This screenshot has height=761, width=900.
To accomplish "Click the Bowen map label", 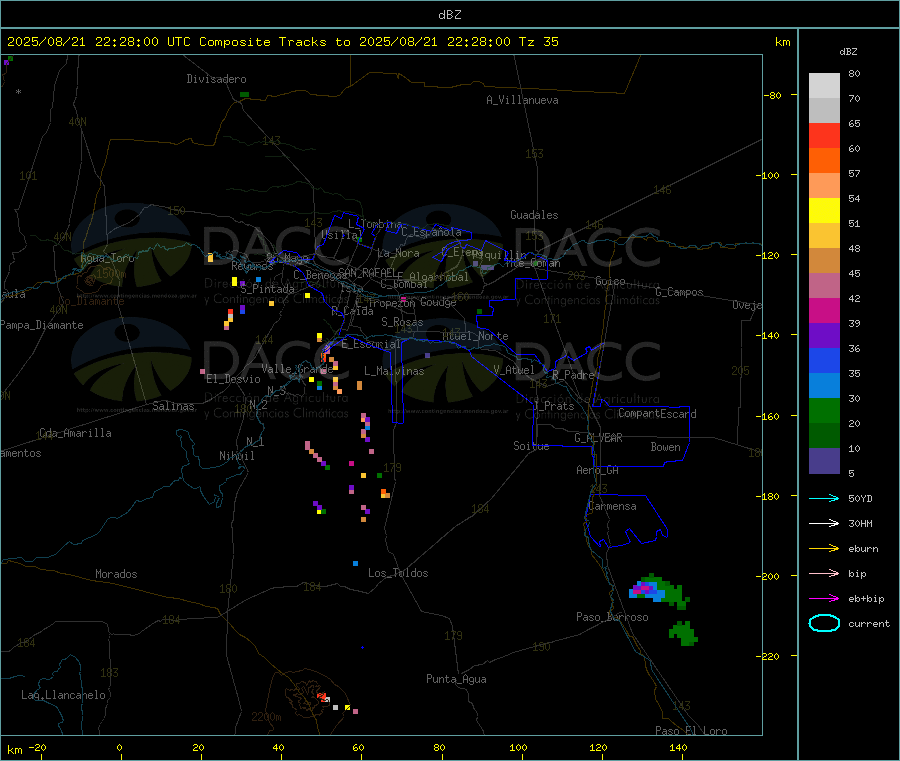I will point(665,447).
